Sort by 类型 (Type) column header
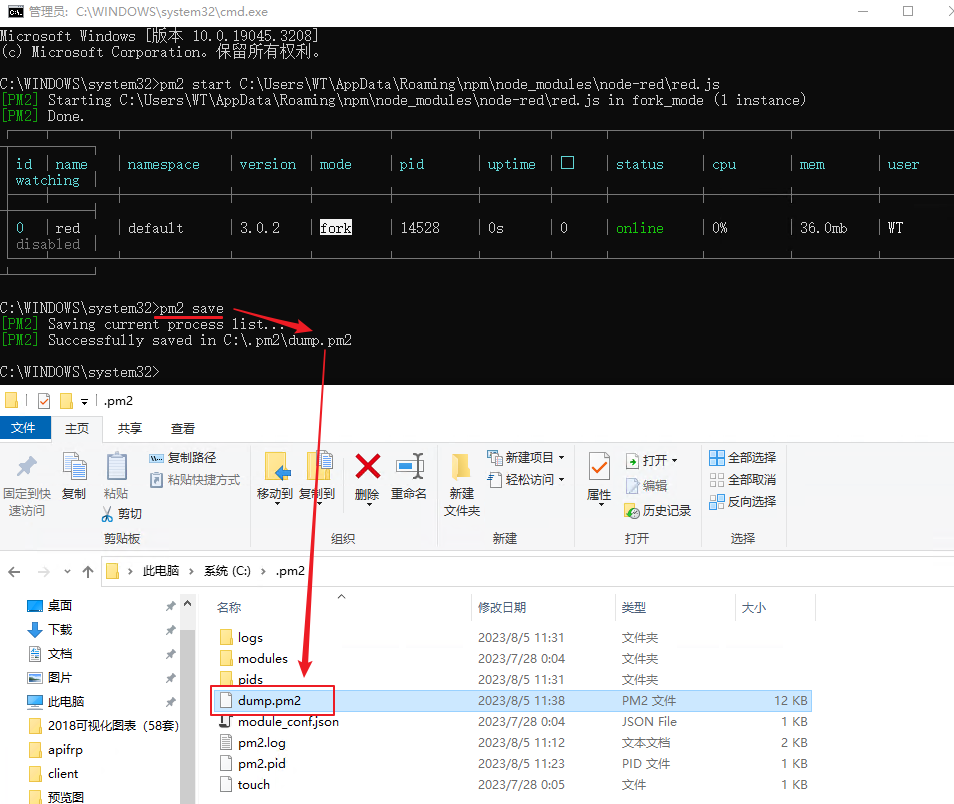 click(x=634, y=607)
